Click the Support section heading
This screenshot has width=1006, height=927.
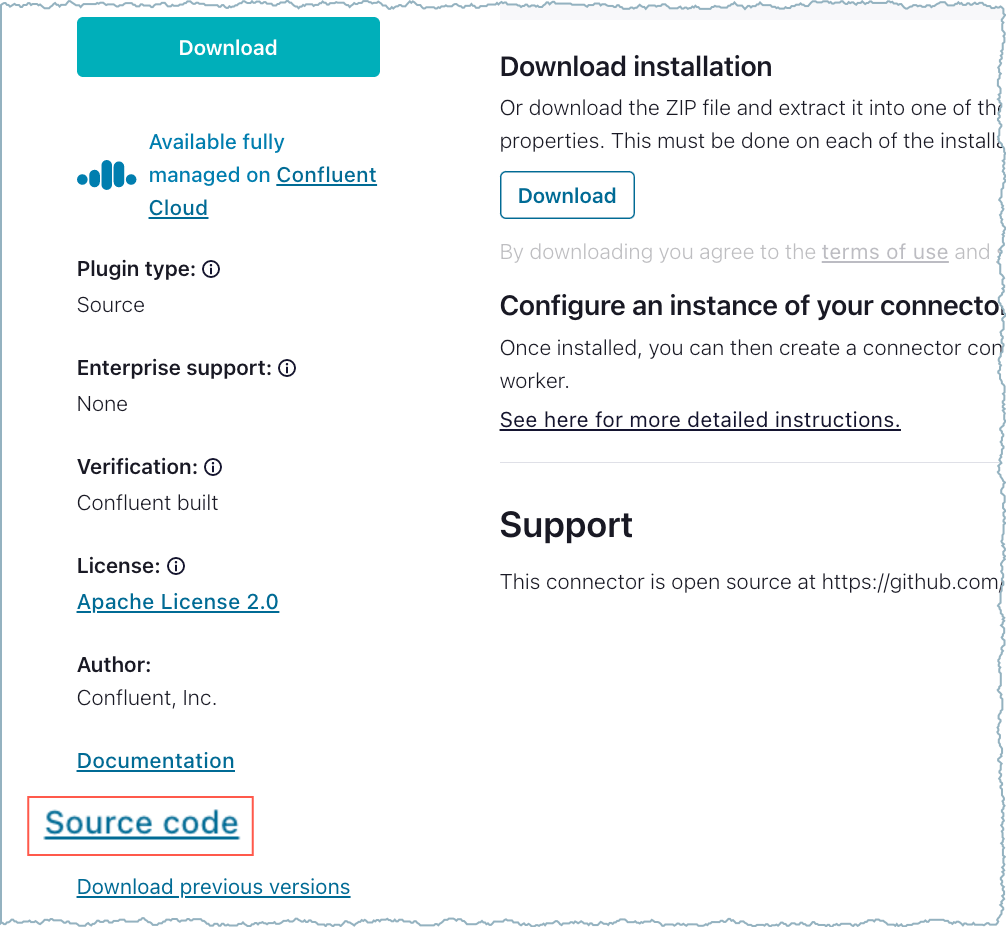click(566, 524)
